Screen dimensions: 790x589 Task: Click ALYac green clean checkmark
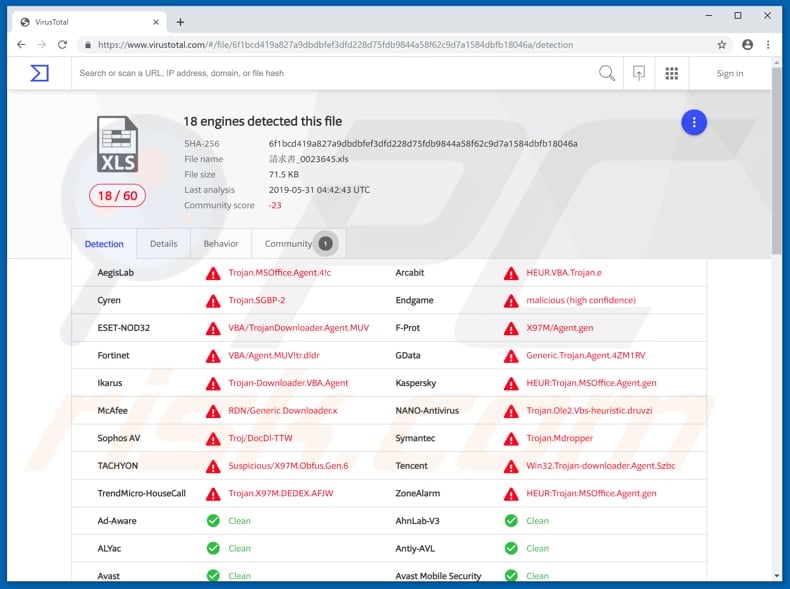coord(213,548)
